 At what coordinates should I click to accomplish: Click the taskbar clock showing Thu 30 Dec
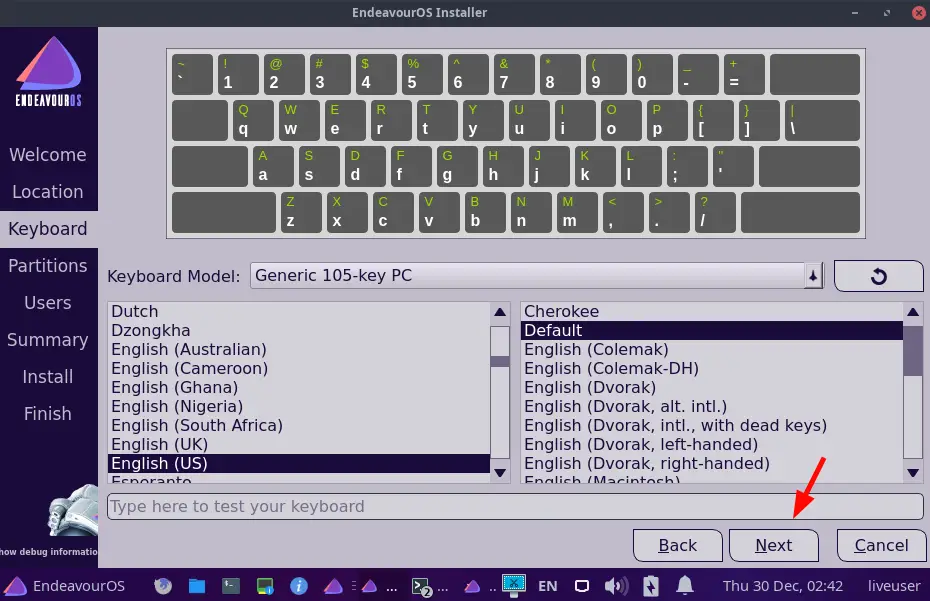coord(782,586)
